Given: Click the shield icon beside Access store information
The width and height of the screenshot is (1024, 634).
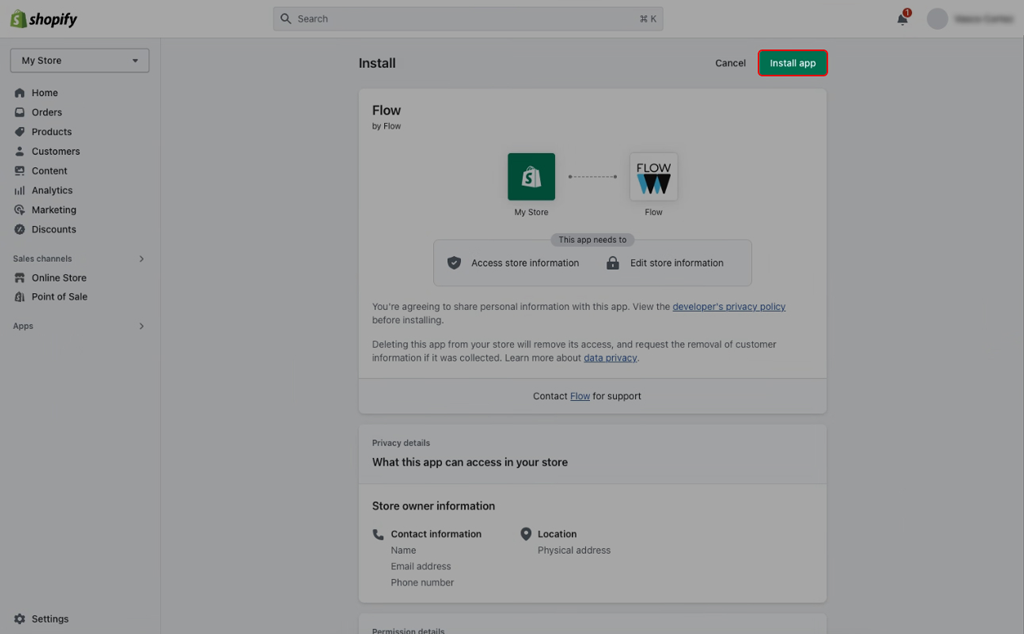Looking at the screenshot, I should [454, 263].
